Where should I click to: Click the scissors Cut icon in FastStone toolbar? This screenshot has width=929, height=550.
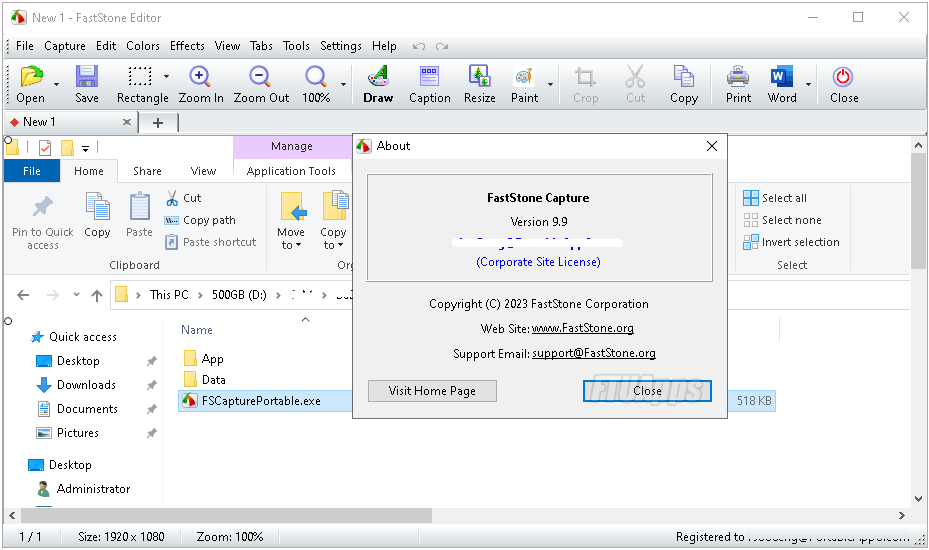point(635,77)
